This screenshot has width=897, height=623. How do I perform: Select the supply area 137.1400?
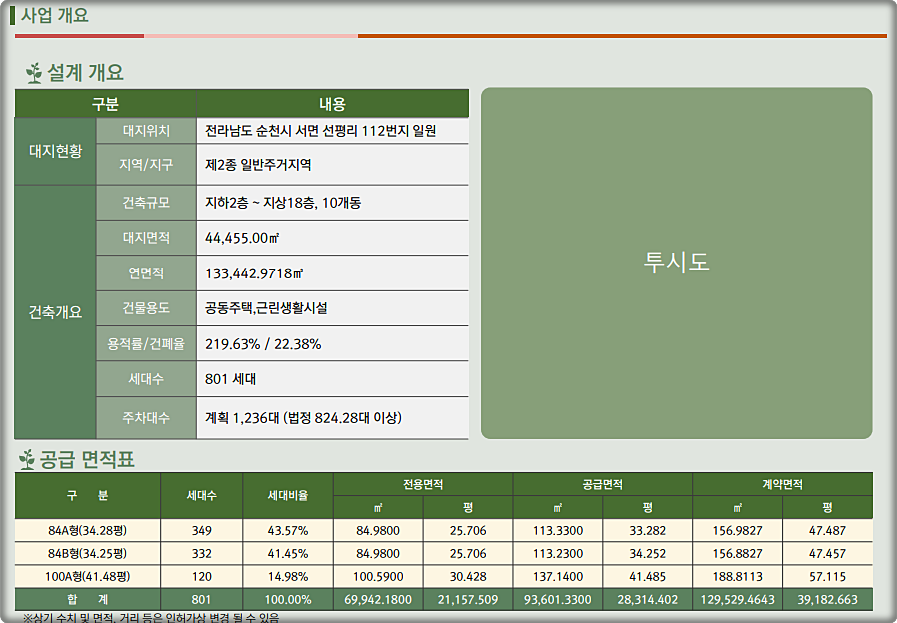[558, 577]
